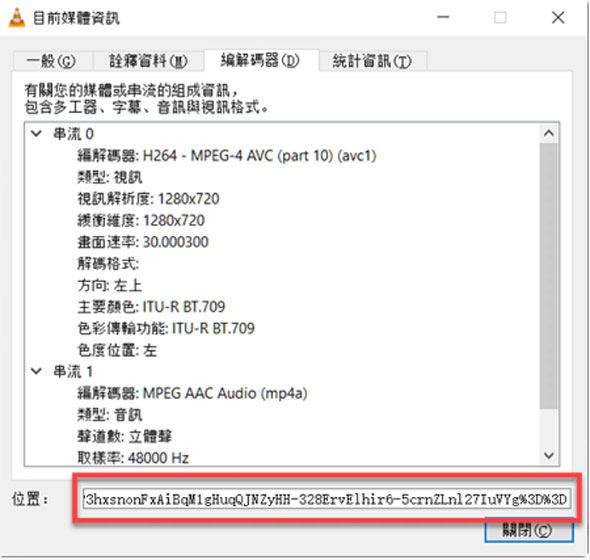Image resolution: width=590 pixels, height=560 pixels.
Task: Minimize the media information window
Action: [x=443, y=17]
